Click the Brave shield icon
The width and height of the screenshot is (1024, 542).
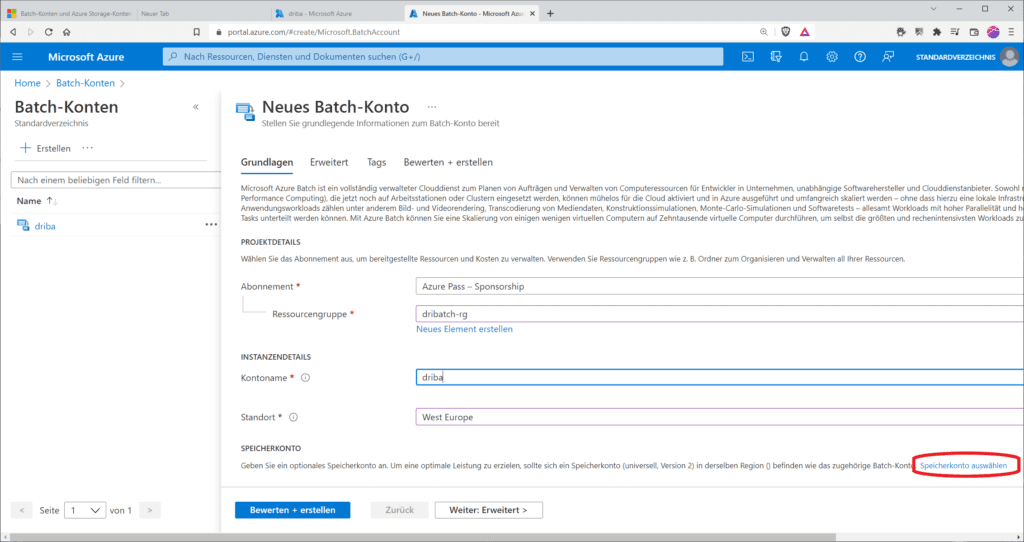click(786, 31)
